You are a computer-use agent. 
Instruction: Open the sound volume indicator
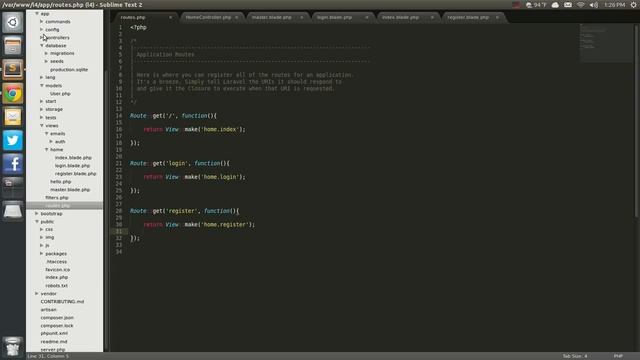tap(594, 5)
